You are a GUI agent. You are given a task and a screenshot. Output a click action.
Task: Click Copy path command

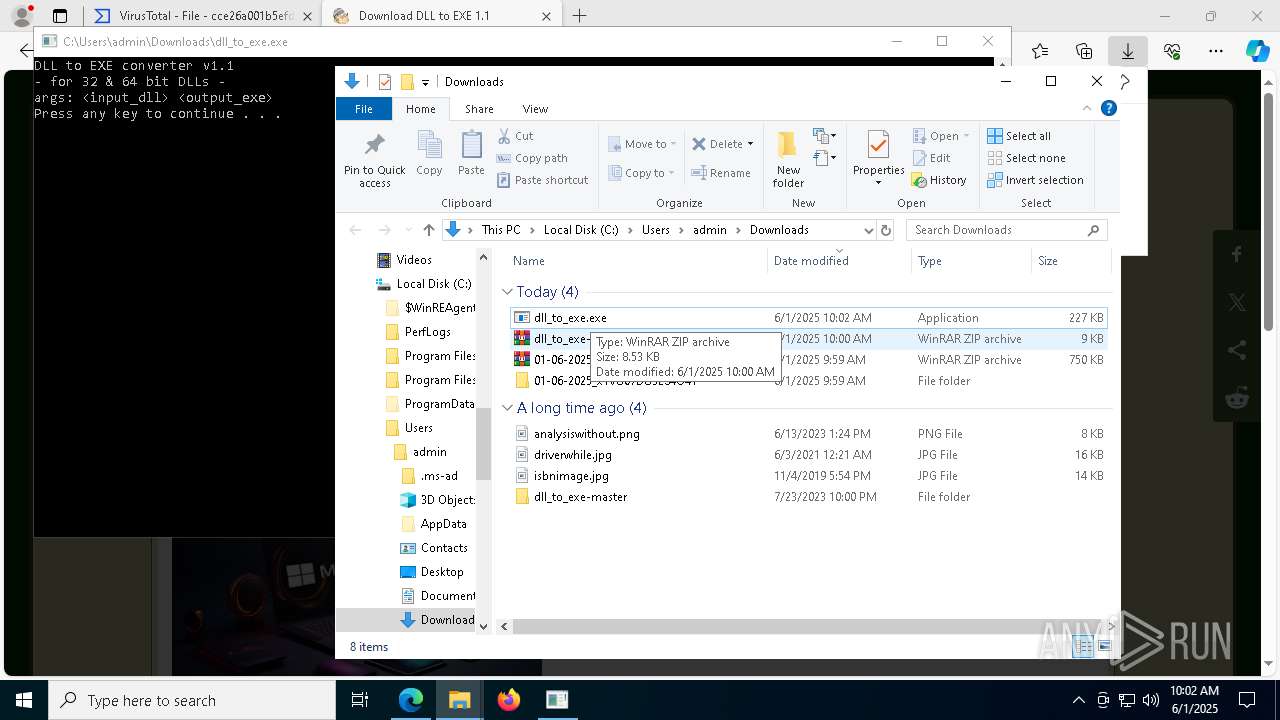pos(532,158)
